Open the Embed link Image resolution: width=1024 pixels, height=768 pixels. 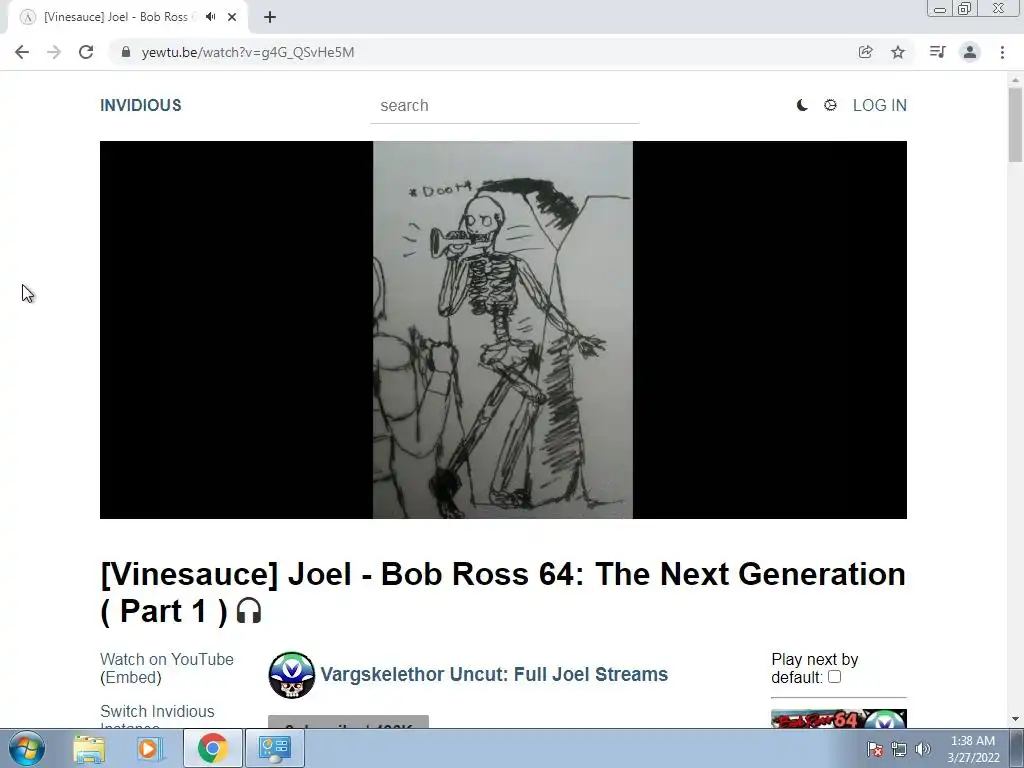pyautogui.click(x=131, y=678)
